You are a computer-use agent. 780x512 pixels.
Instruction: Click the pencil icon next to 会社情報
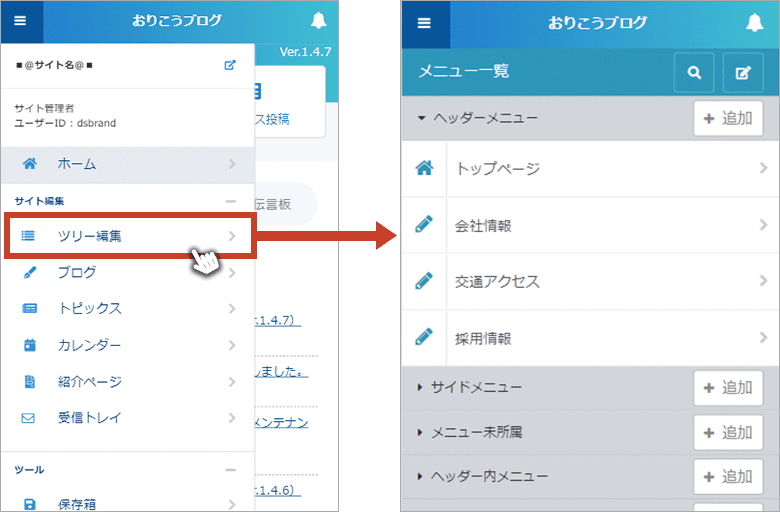pos(424,226)
